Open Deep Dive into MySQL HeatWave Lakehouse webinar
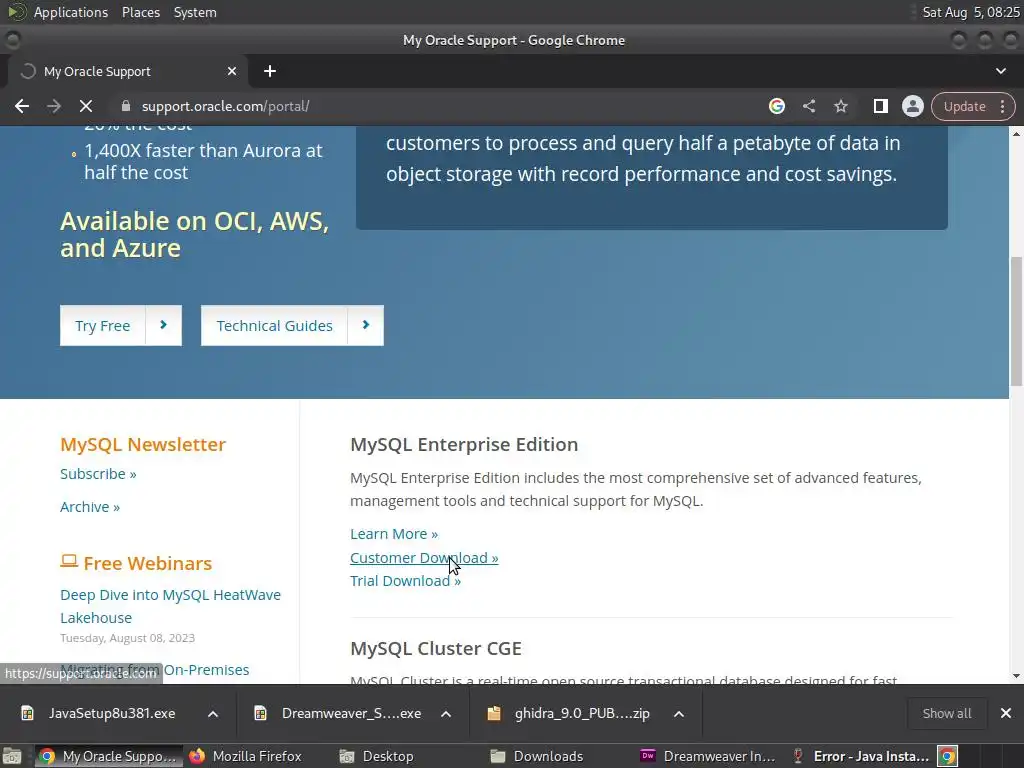Viewport: 1024px width, 768px height. tap(170, 606)
